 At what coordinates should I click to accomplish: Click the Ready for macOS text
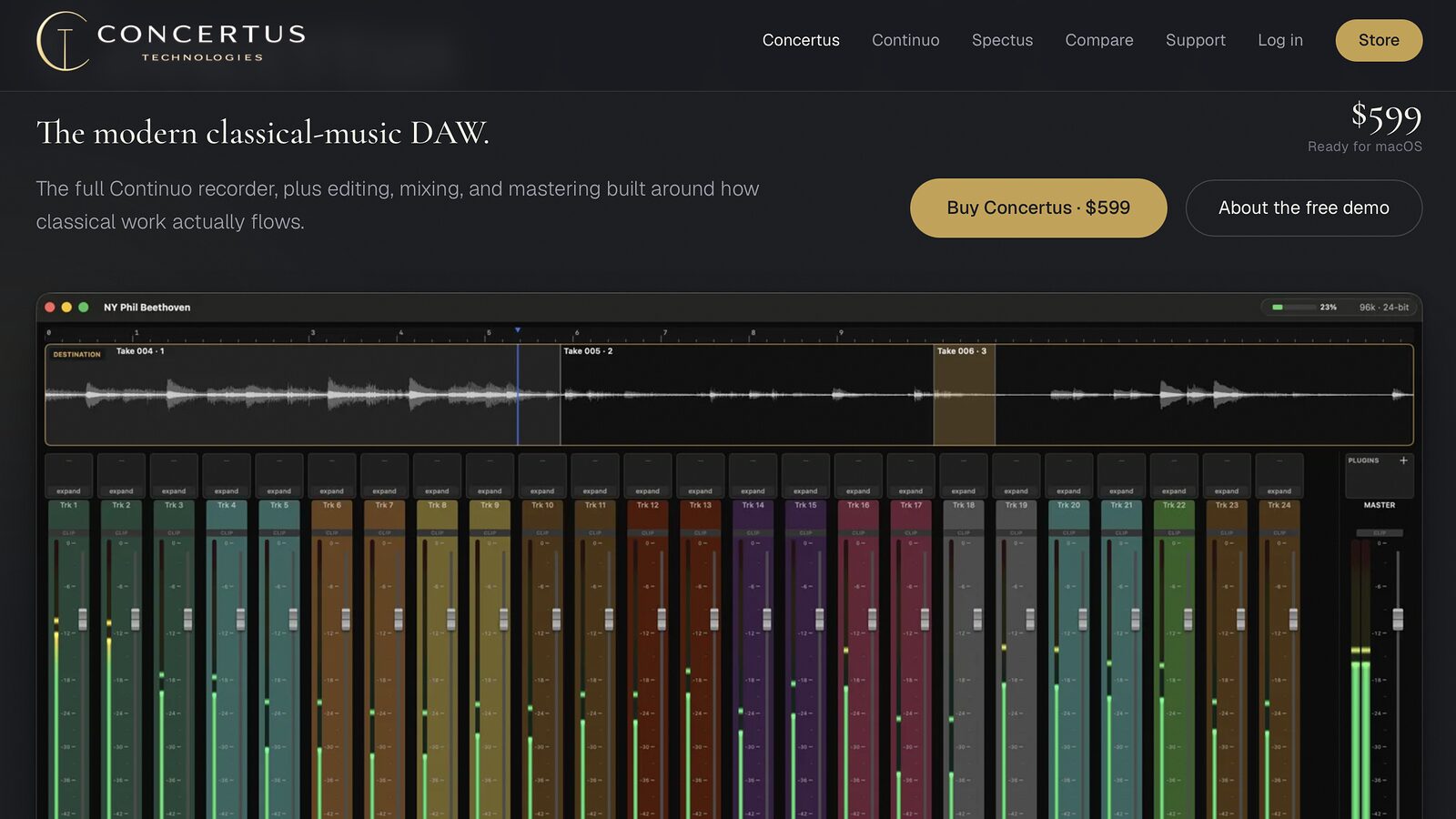tap(1365, 147)
